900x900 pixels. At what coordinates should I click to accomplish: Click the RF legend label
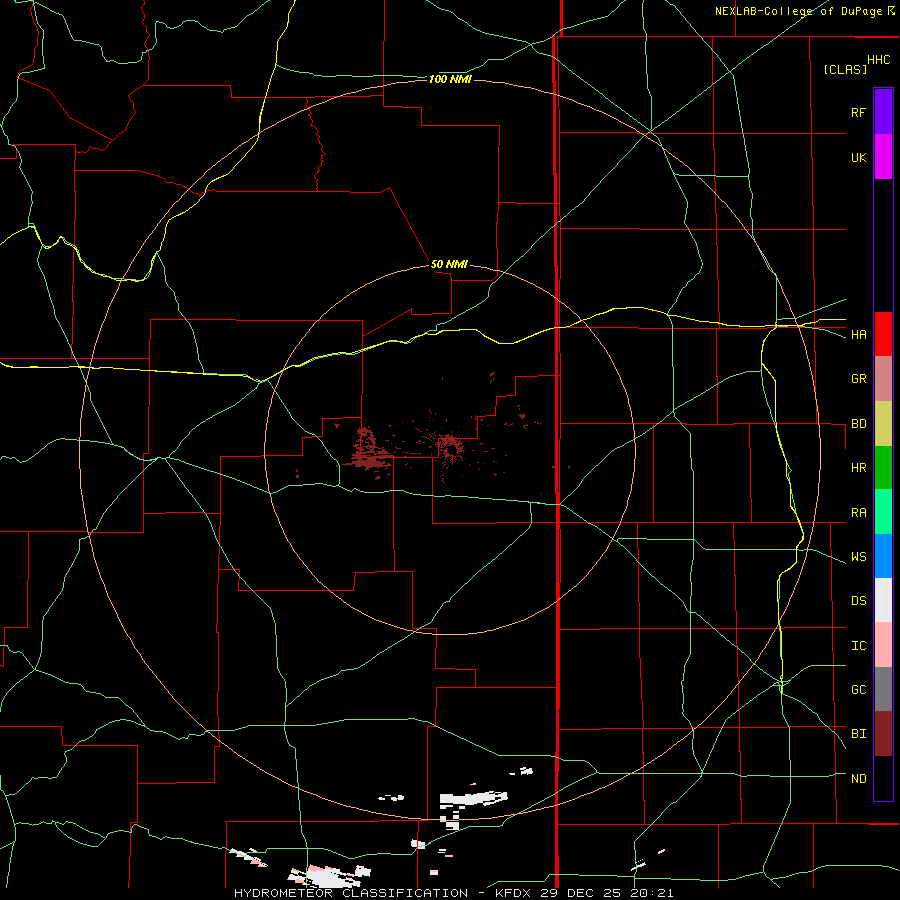click(858, 112)
